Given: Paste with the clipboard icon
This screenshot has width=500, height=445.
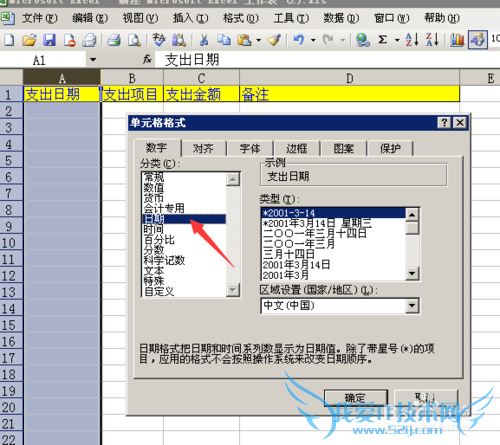Looking at the screenshot, I should [x=244, y=40].
